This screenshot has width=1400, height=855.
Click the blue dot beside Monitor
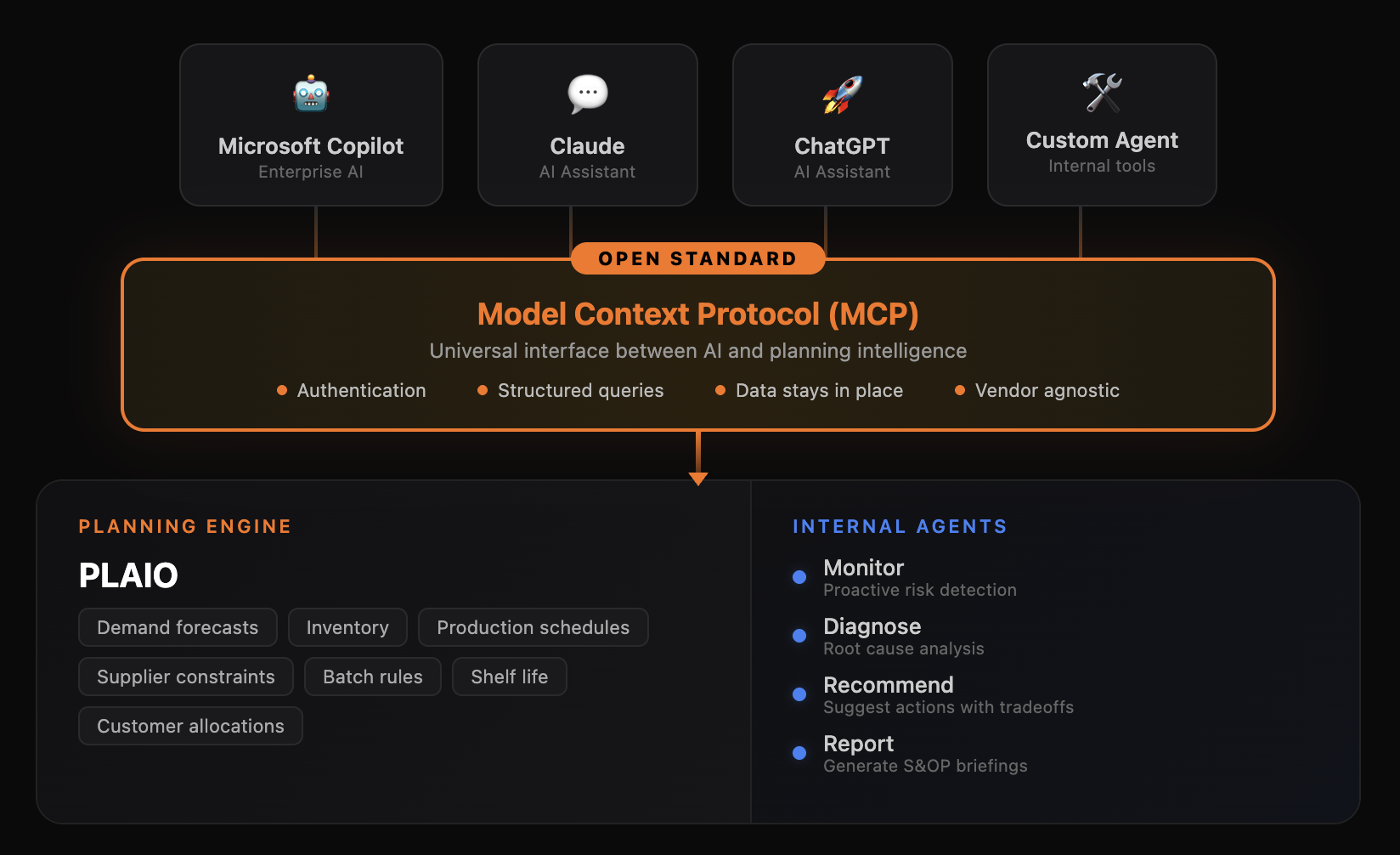(799, 577)
